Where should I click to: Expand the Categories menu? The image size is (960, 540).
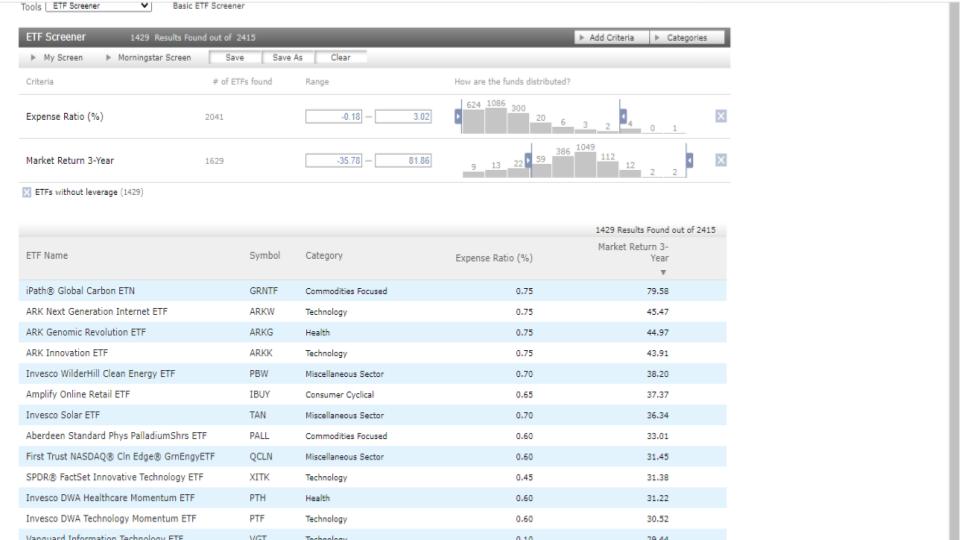click(686, 38)
